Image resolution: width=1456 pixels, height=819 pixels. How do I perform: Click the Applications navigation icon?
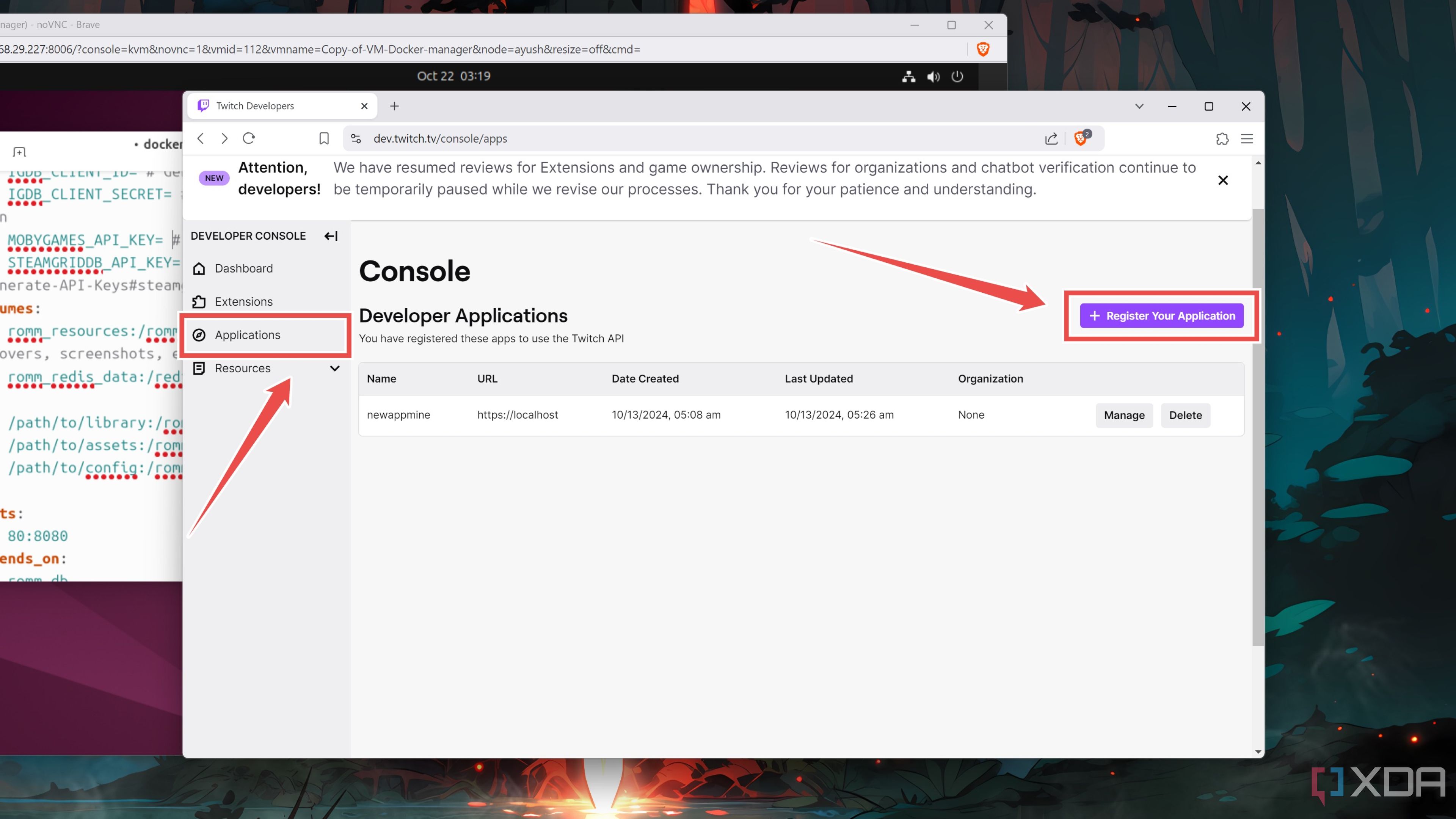tap(200, 334)
